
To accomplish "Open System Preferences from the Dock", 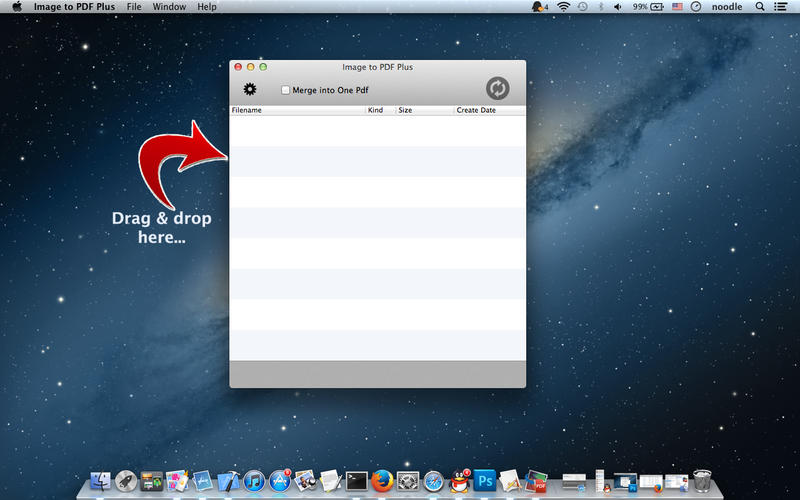I will (x=408, y=481).
